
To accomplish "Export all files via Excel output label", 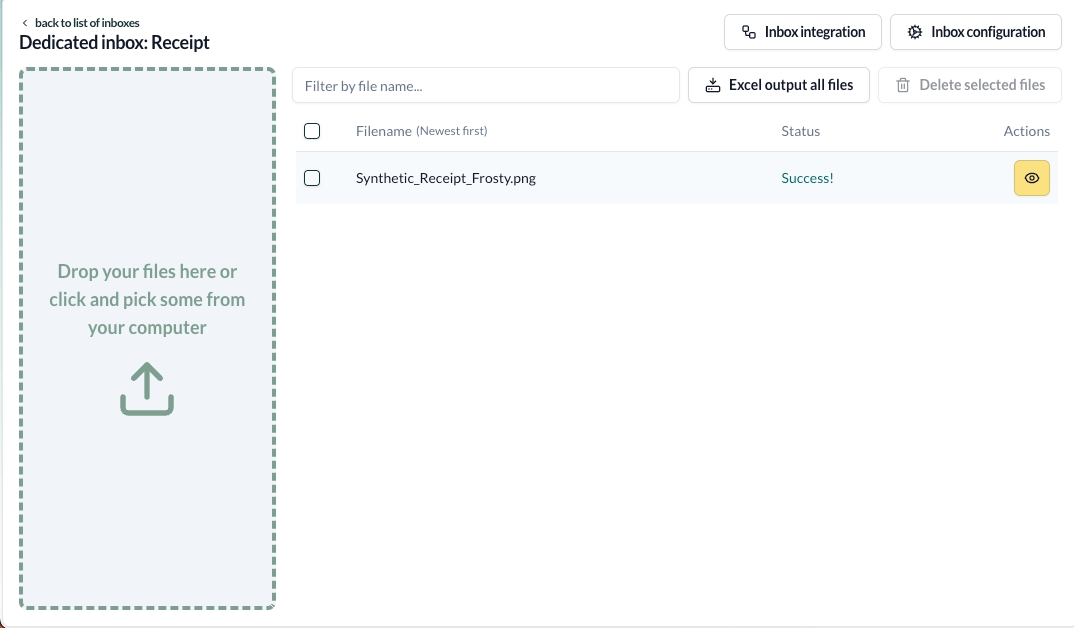I will pos(790,86).
